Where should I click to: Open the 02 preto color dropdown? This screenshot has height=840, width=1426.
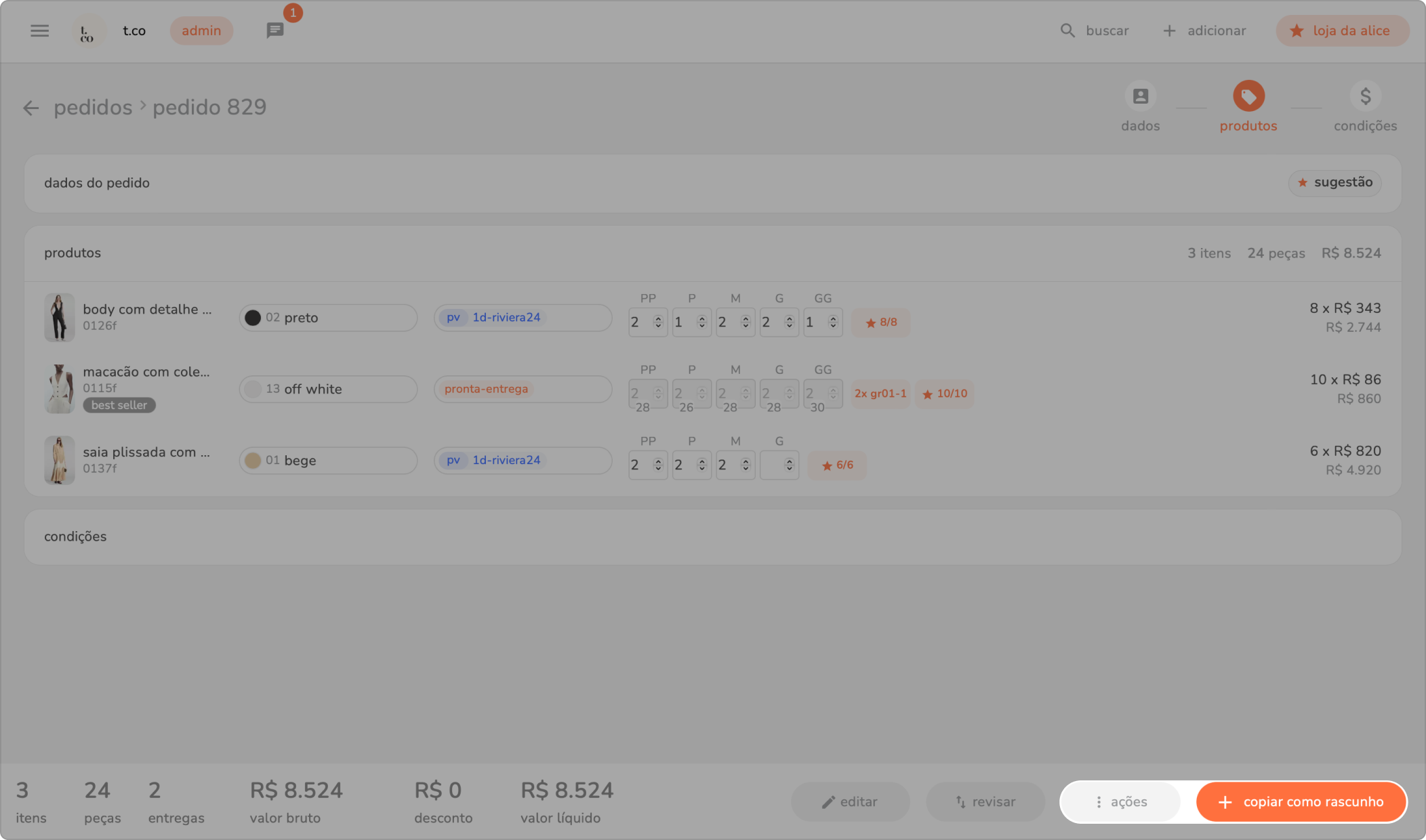click(x=328, y=318)
